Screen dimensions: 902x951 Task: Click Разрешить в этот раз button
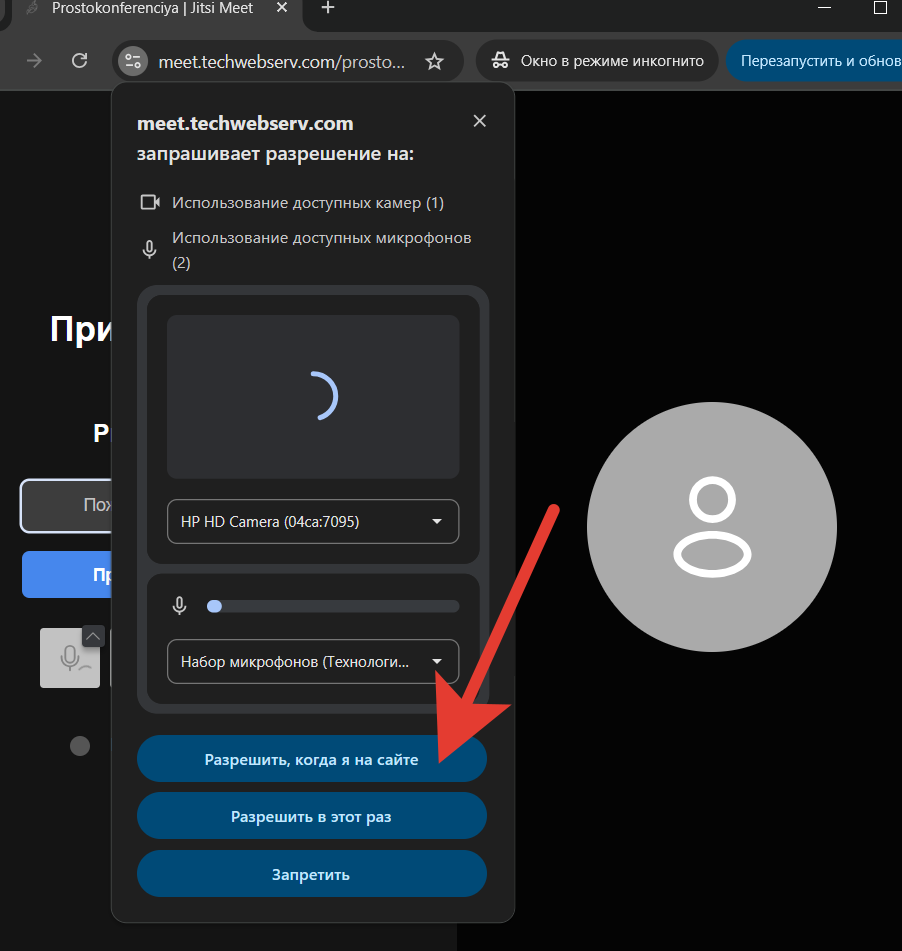311,817
